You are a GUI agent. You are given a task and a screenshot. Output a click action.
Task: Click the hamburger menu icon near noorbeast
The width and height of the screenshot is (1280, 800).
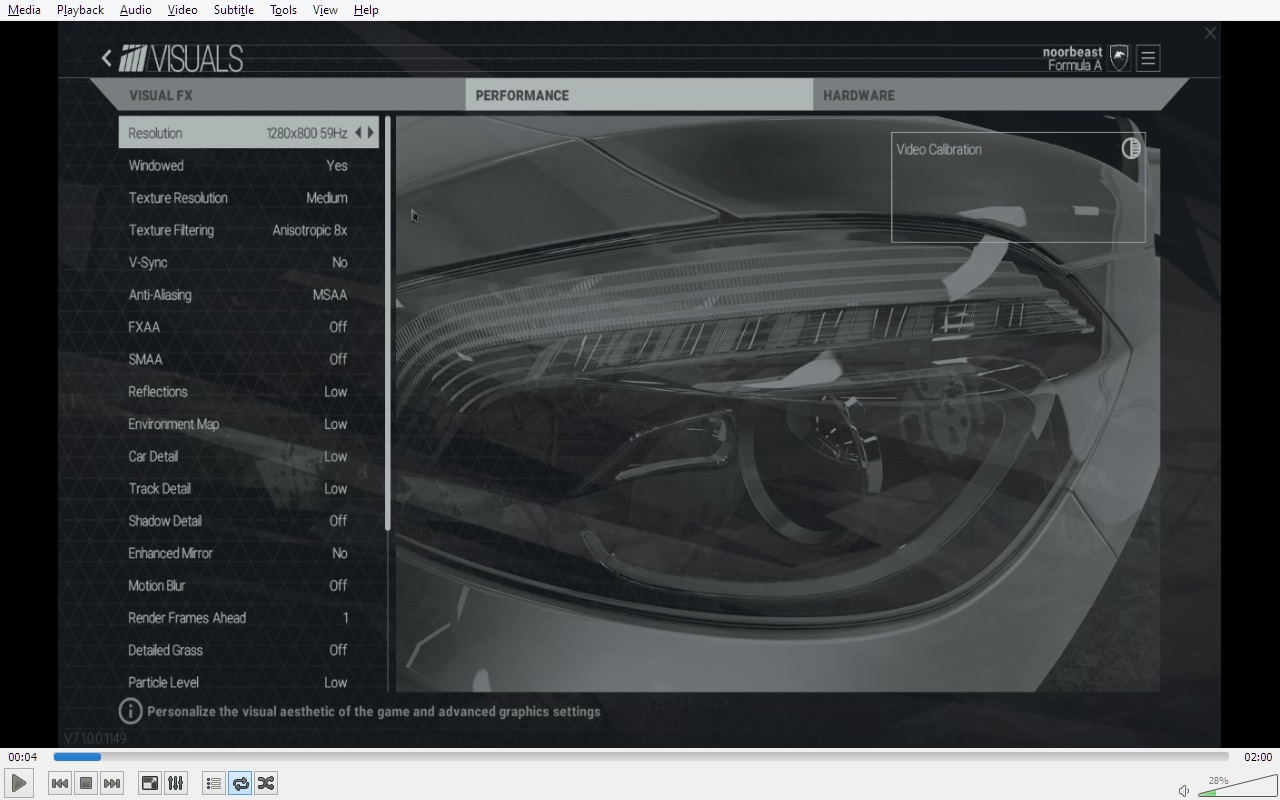point(1148,58)
